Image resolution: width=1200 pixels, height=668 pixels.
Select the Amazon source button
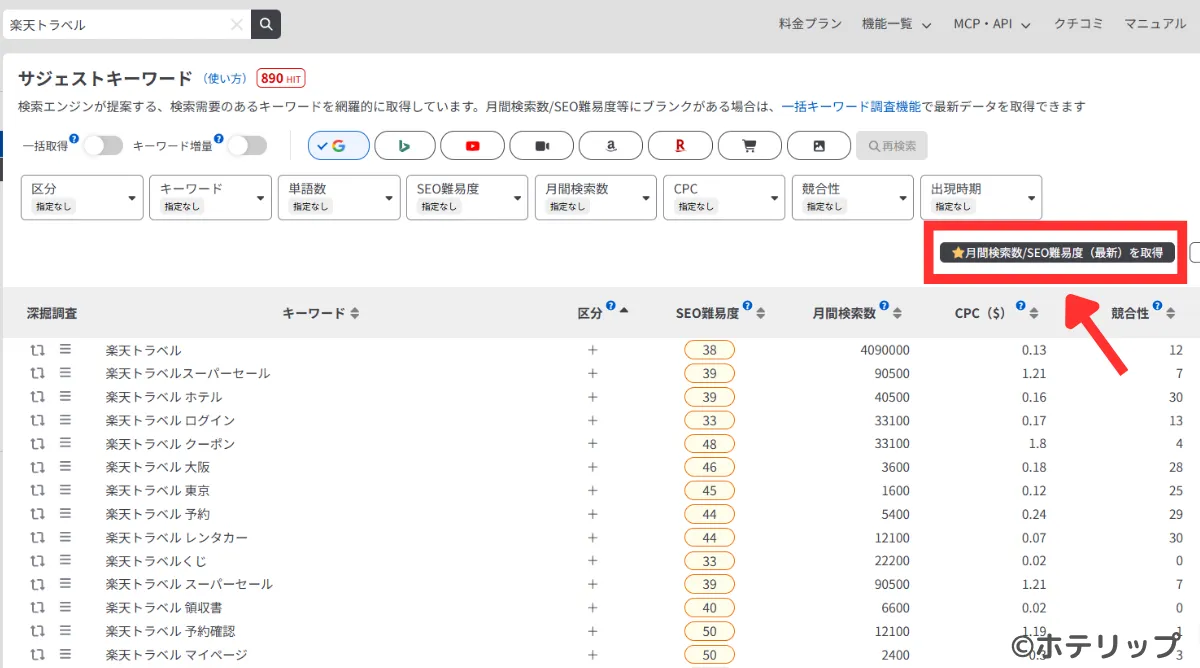[x=610, y=146]
